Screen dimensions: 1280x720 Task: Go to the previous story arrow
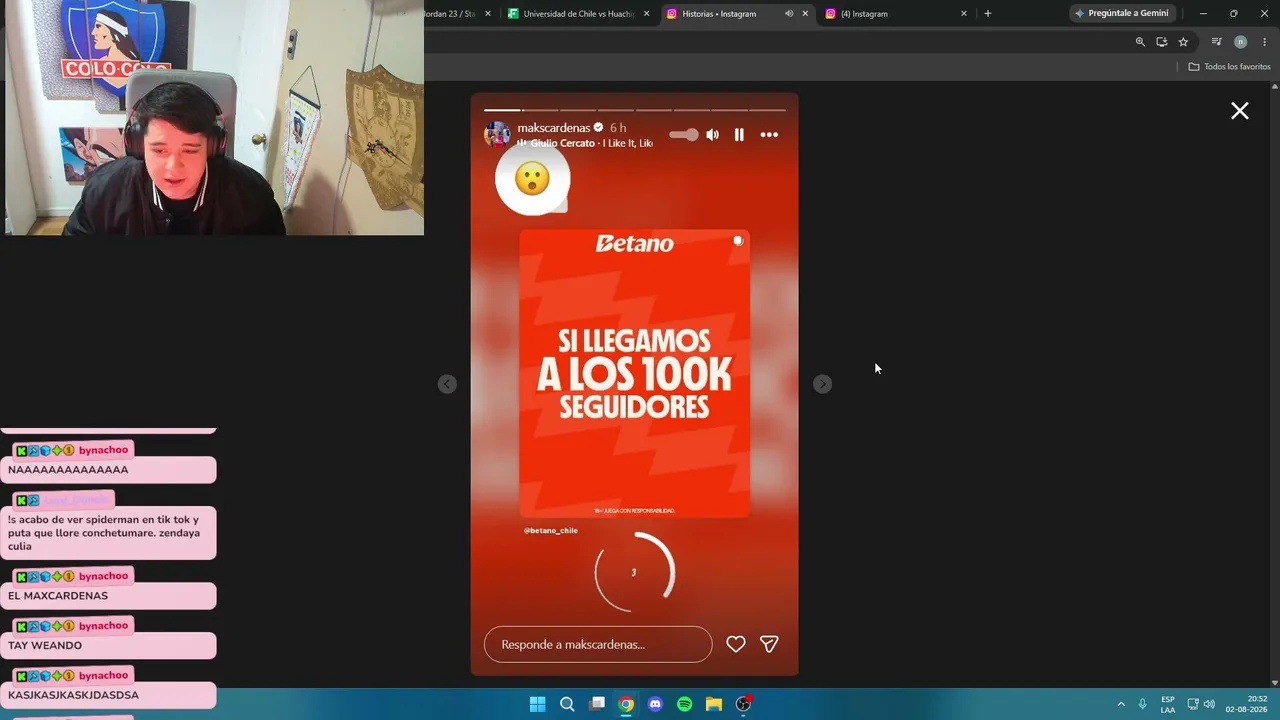pyautogui.click(x=447, y=384)
